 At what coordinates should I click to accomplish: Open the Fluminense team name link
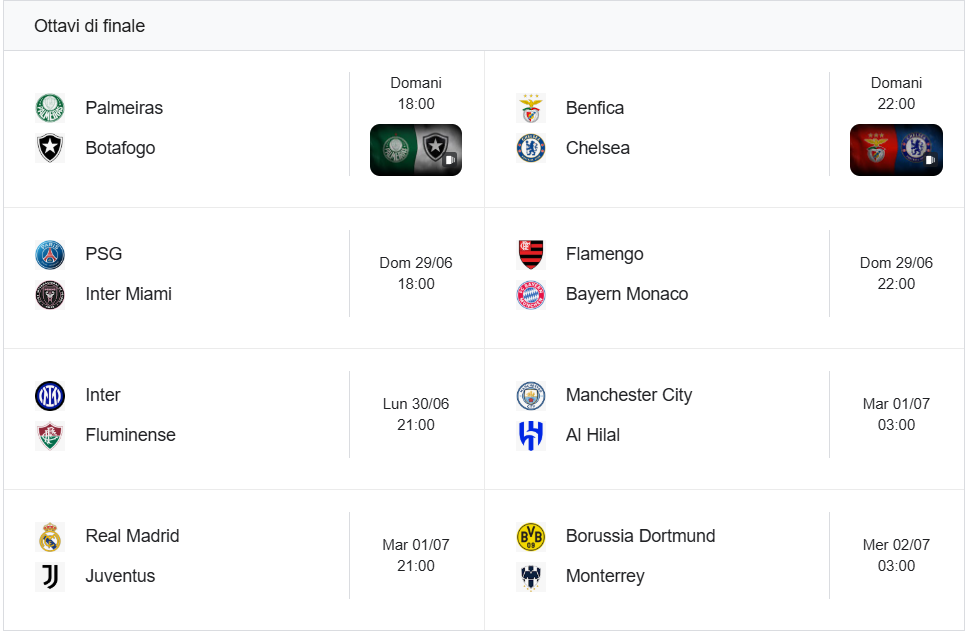[131, 435]
